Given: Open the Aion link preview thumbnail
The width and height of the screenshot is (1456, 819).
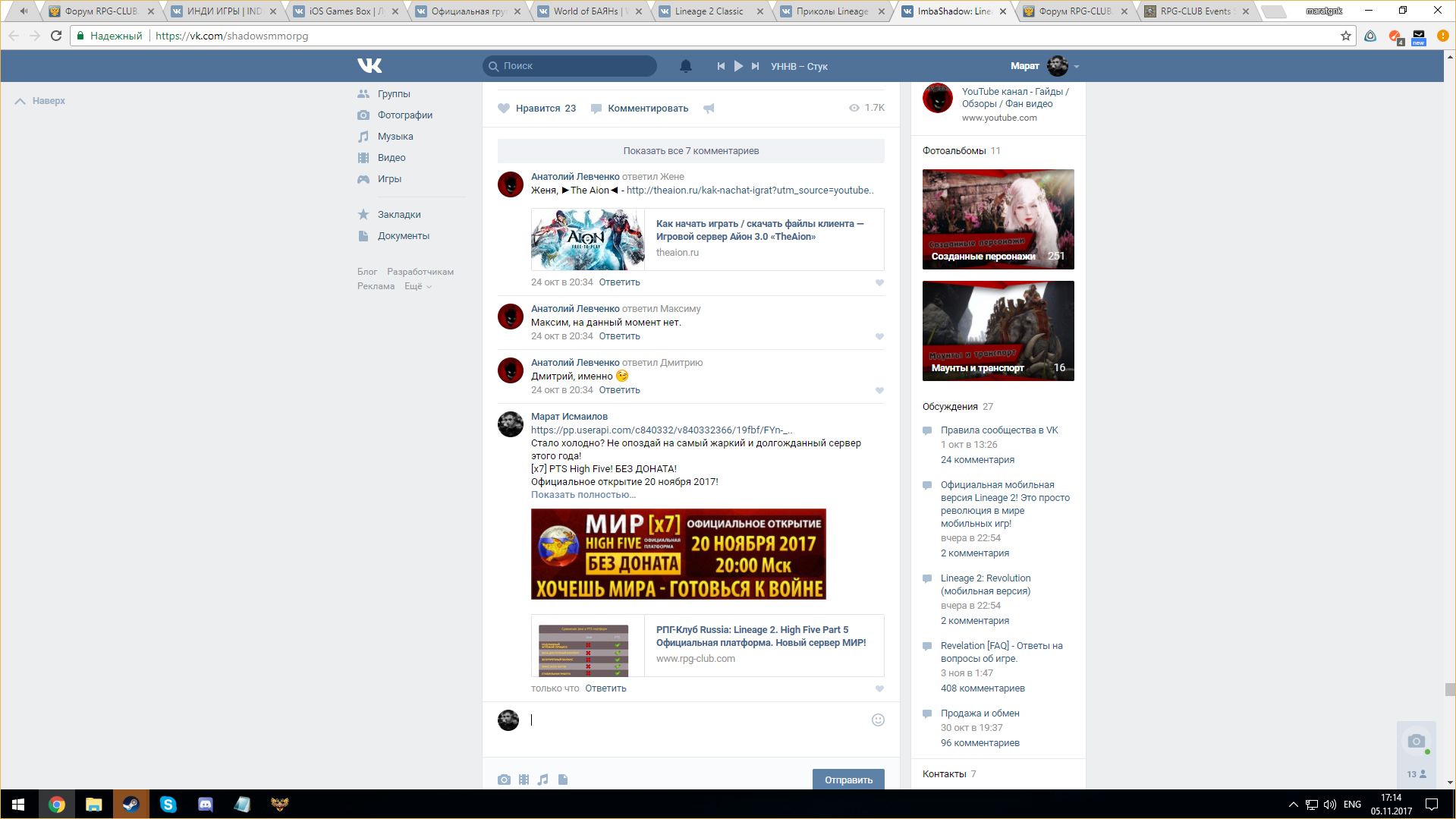Looking at the screenshot, I should (x=588, y=240).
